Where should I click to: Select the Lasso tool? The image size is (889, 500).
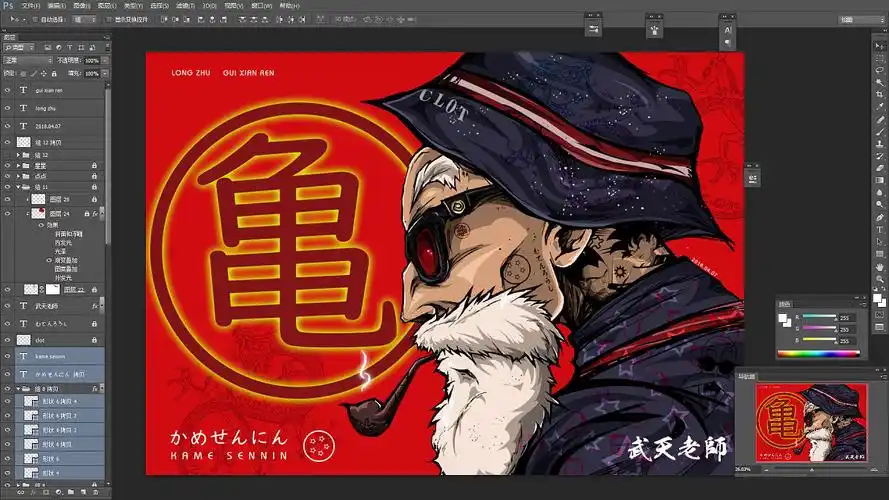click(879, 70)
